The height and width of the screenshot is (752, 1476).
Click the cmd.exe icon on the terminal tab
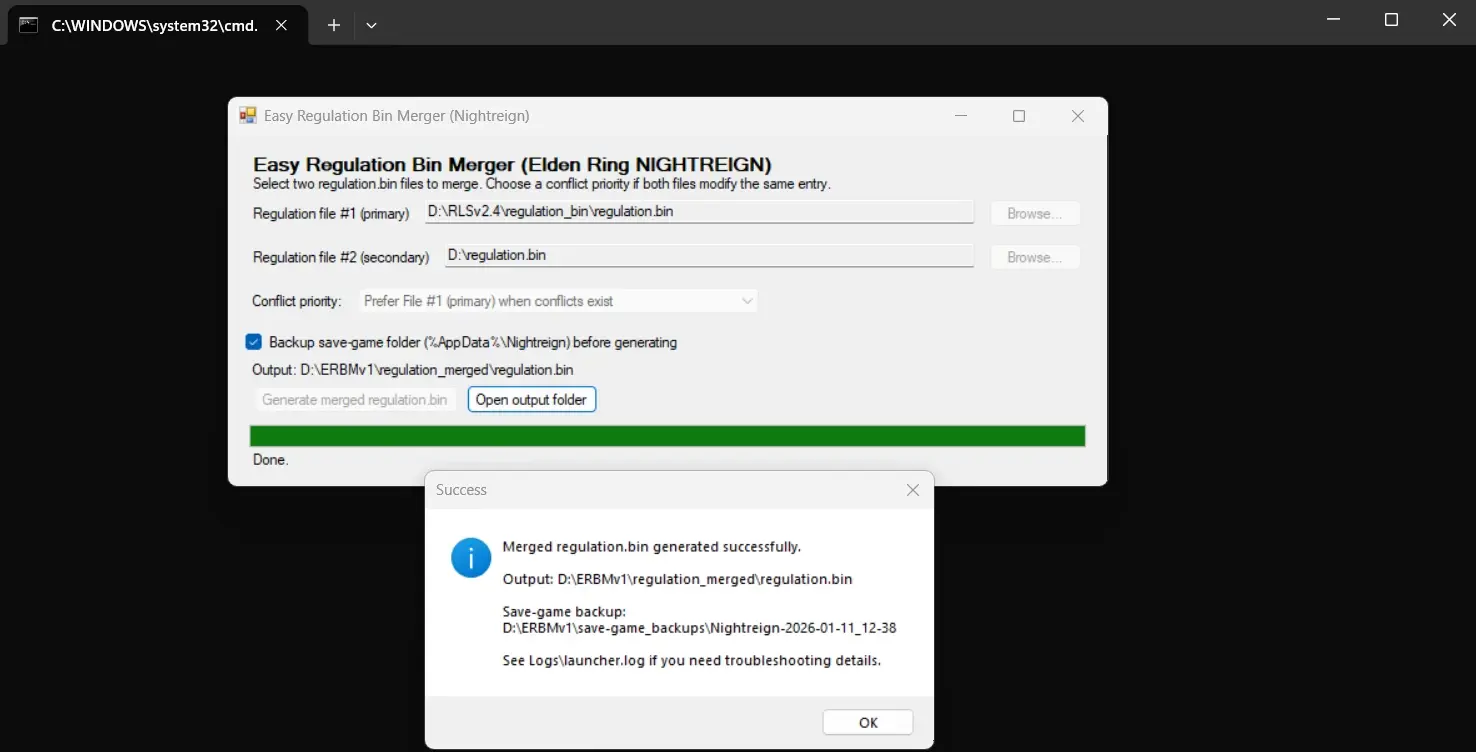27,24
